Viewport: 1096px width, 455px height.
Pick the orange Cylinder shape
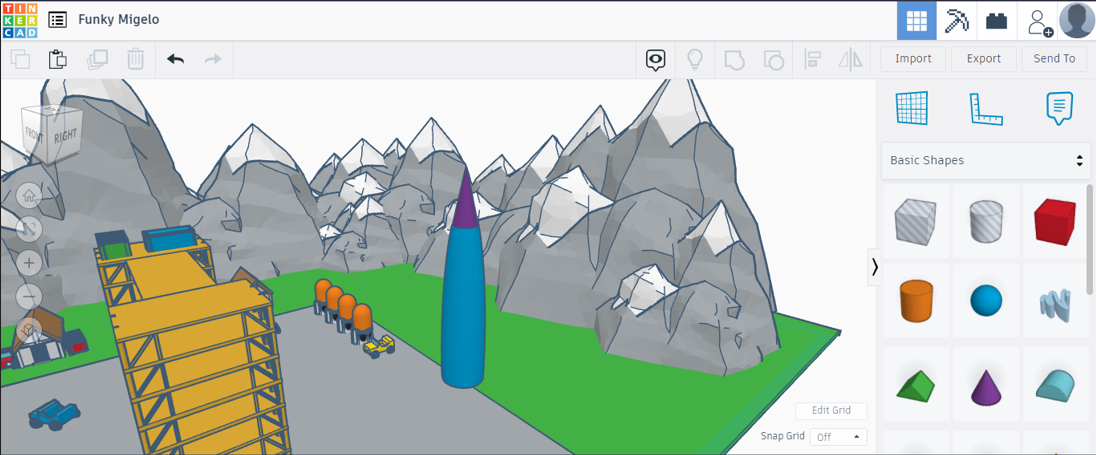click(916, 301)
